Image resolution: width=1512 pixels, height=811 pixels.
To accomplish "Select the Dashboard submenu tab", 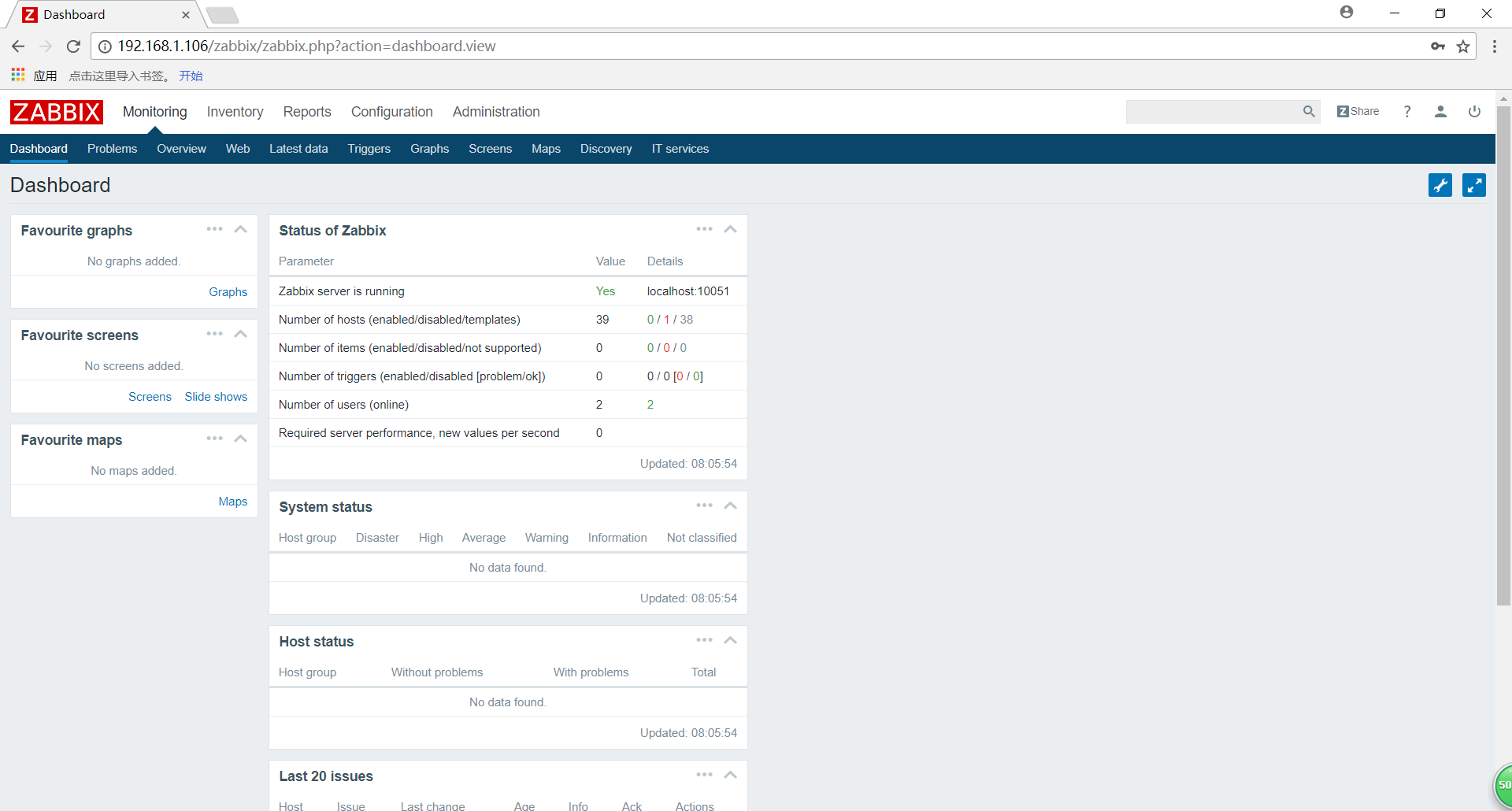I will click(x=39, y=149).
